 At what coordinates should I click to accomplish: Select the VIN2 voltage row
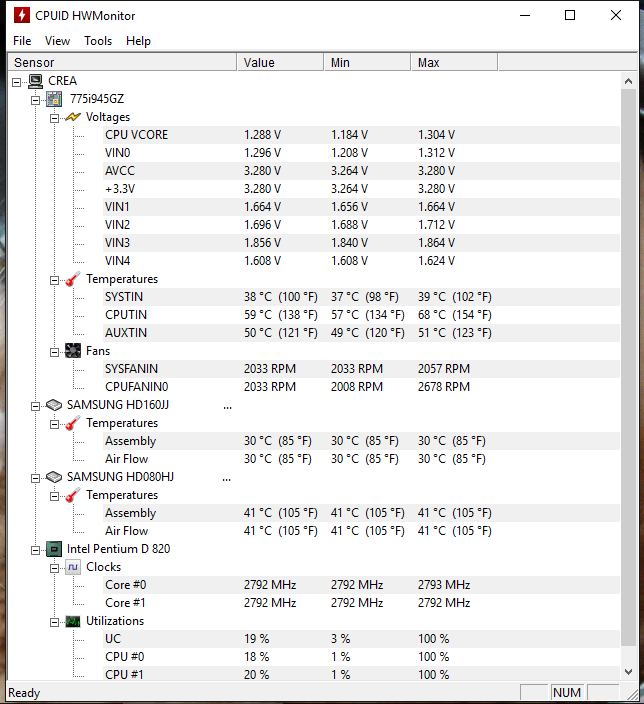pyautogui.click(x=362, y=225)
